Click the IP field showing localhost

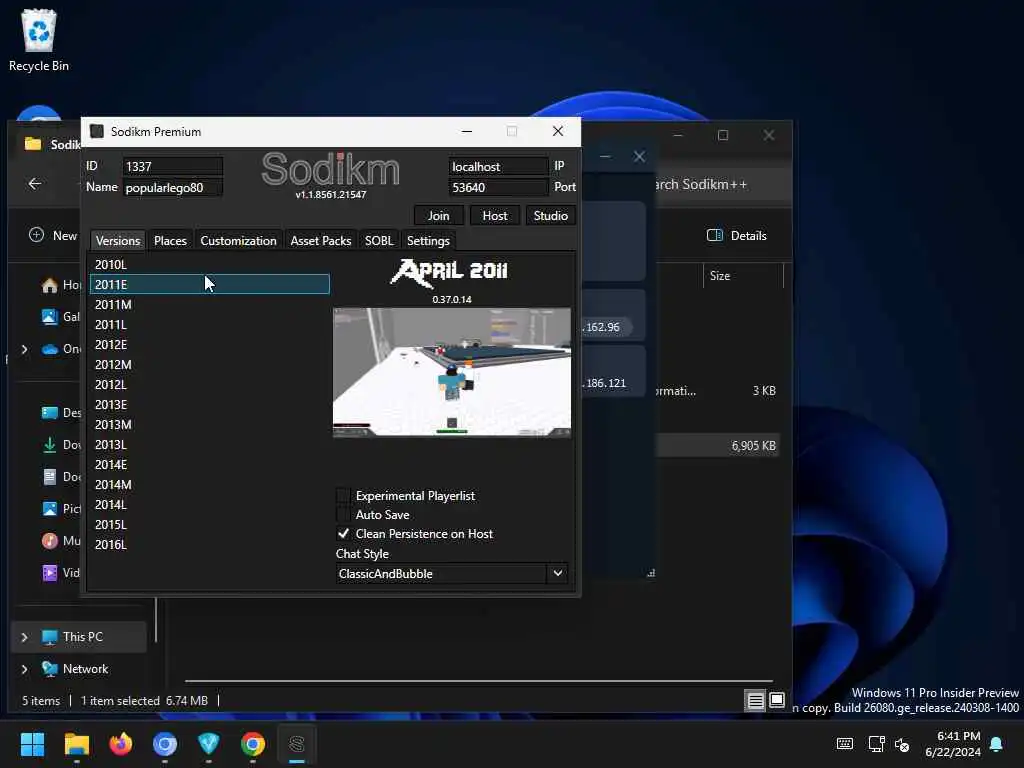[x=498, y=167]
